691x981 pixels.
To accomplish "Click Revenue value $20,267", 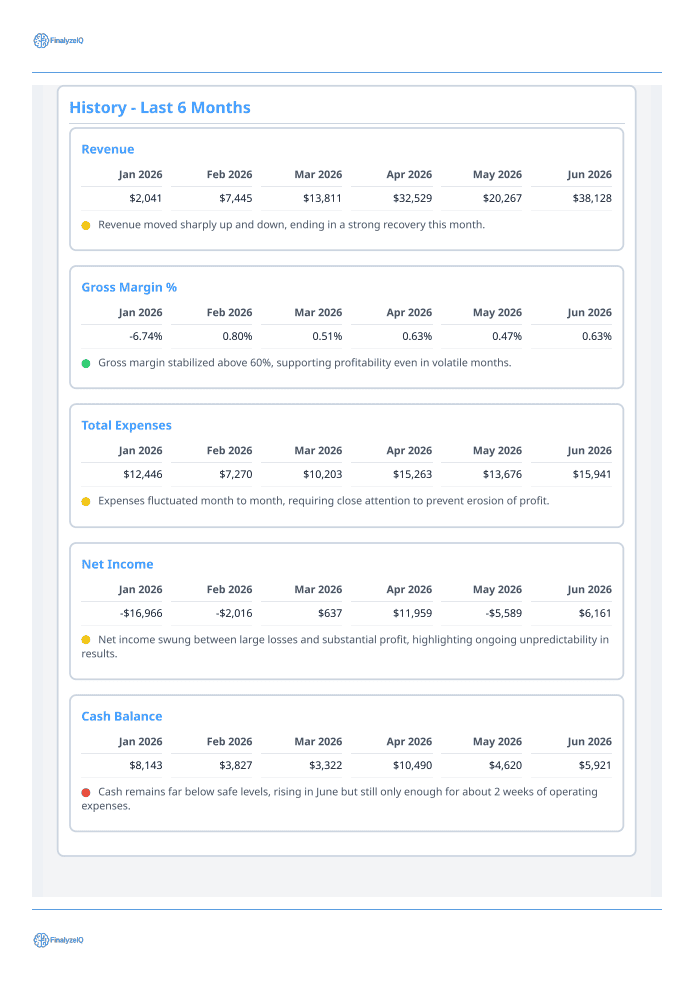I will [502, 198].
